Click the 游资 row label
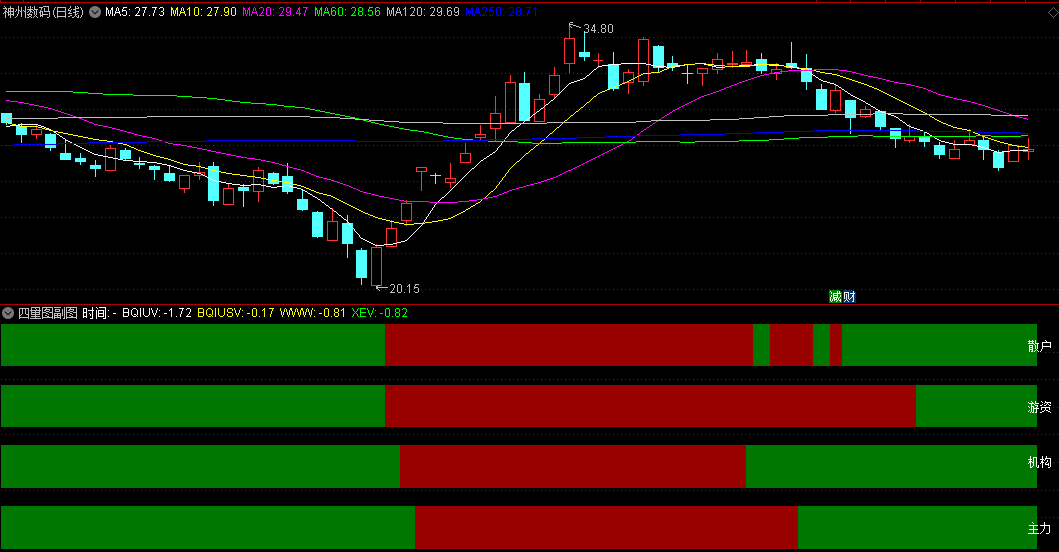This screenshot has width=1059, height=552. click(x=1039, y=407)
